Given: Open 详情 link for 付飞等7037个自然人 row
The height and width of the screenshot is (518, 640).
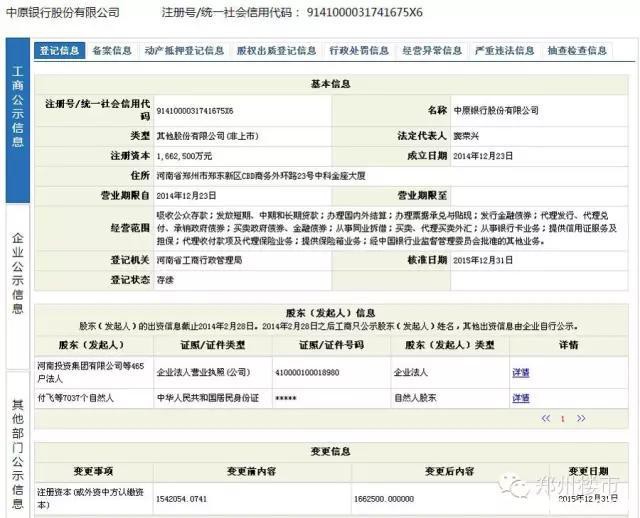Looking at the screenshot, I should coord(521,398).
